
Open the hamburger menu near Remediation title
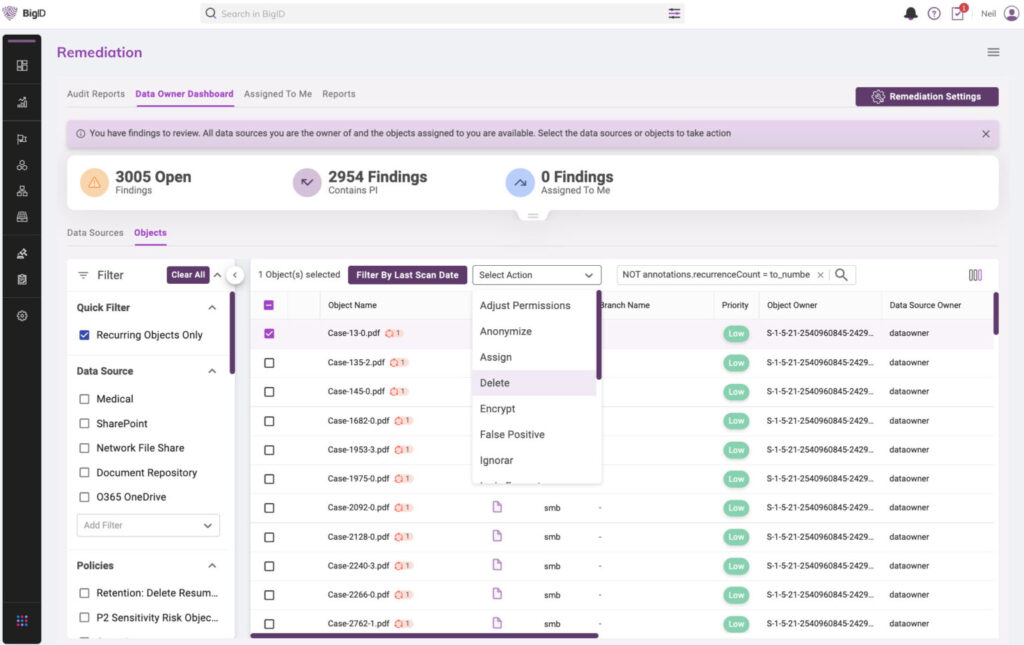[993, 52]
